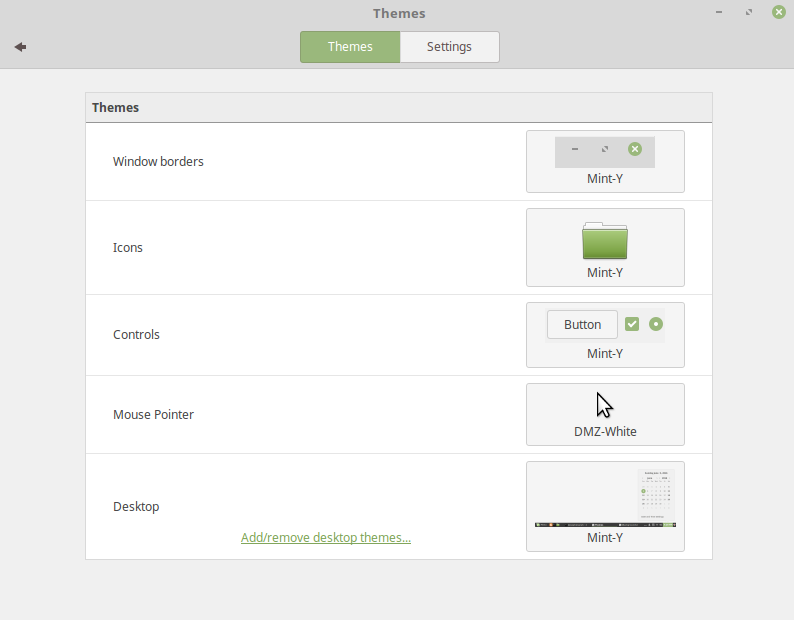Click the Mouse Pointer row label
Viewport: 794px width, 620px height.
pyautogui.click(x=153, y=415)
